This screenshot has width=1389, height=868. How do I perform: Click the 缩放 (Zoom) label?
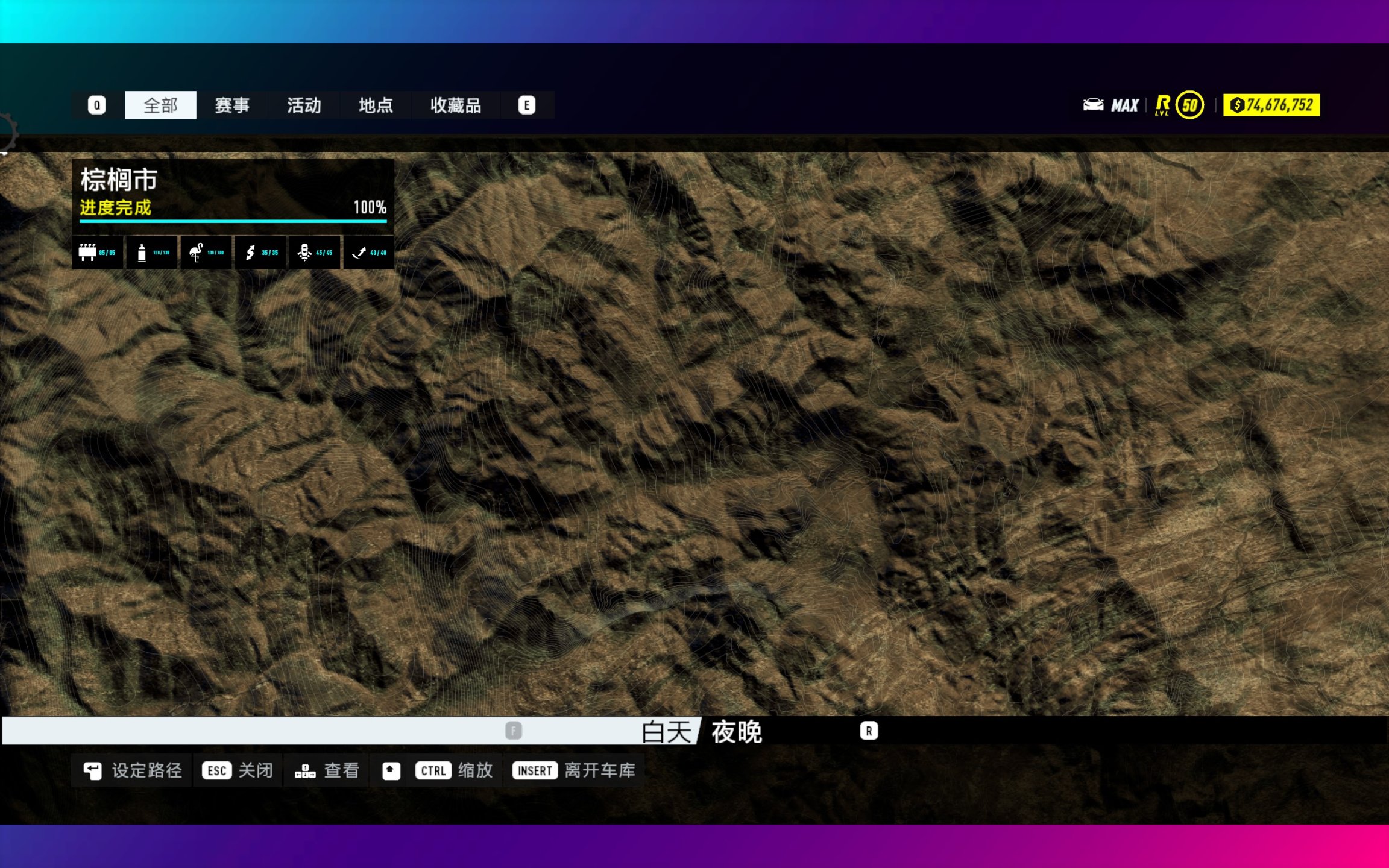point(476,770)
